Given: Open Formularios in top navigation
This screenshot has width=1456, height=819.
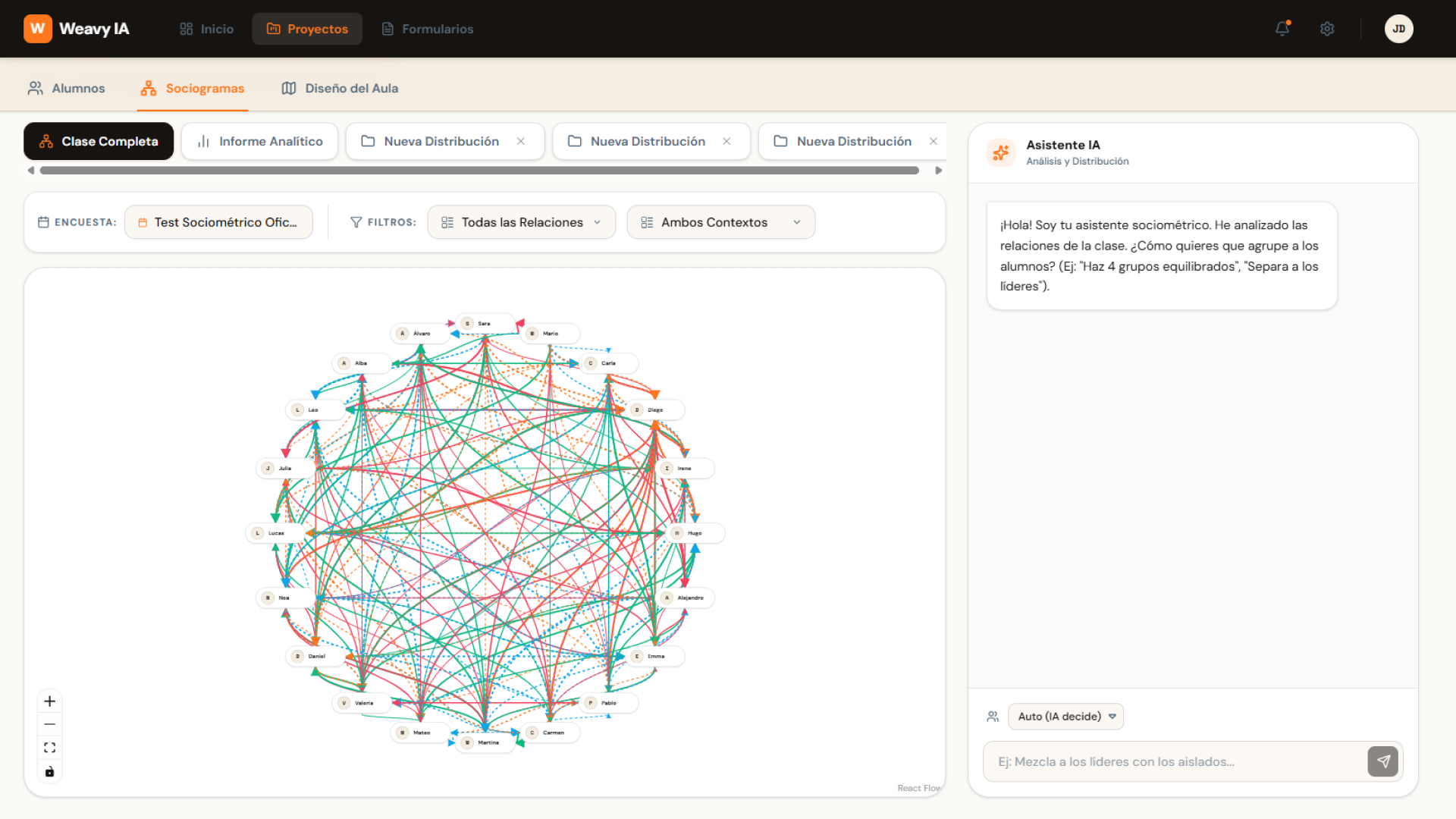Looking at the screenshot, I should pyautogui.click(x=428, y=29).
